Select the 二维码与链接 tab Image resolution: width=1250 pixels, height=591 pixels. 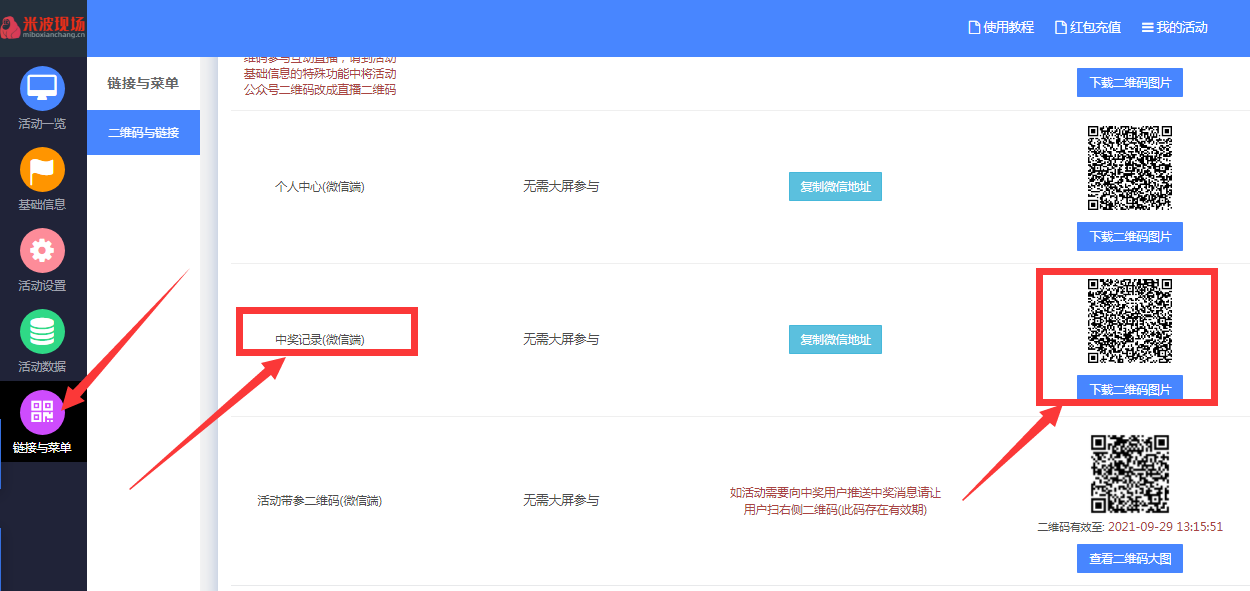click(143, 132)
